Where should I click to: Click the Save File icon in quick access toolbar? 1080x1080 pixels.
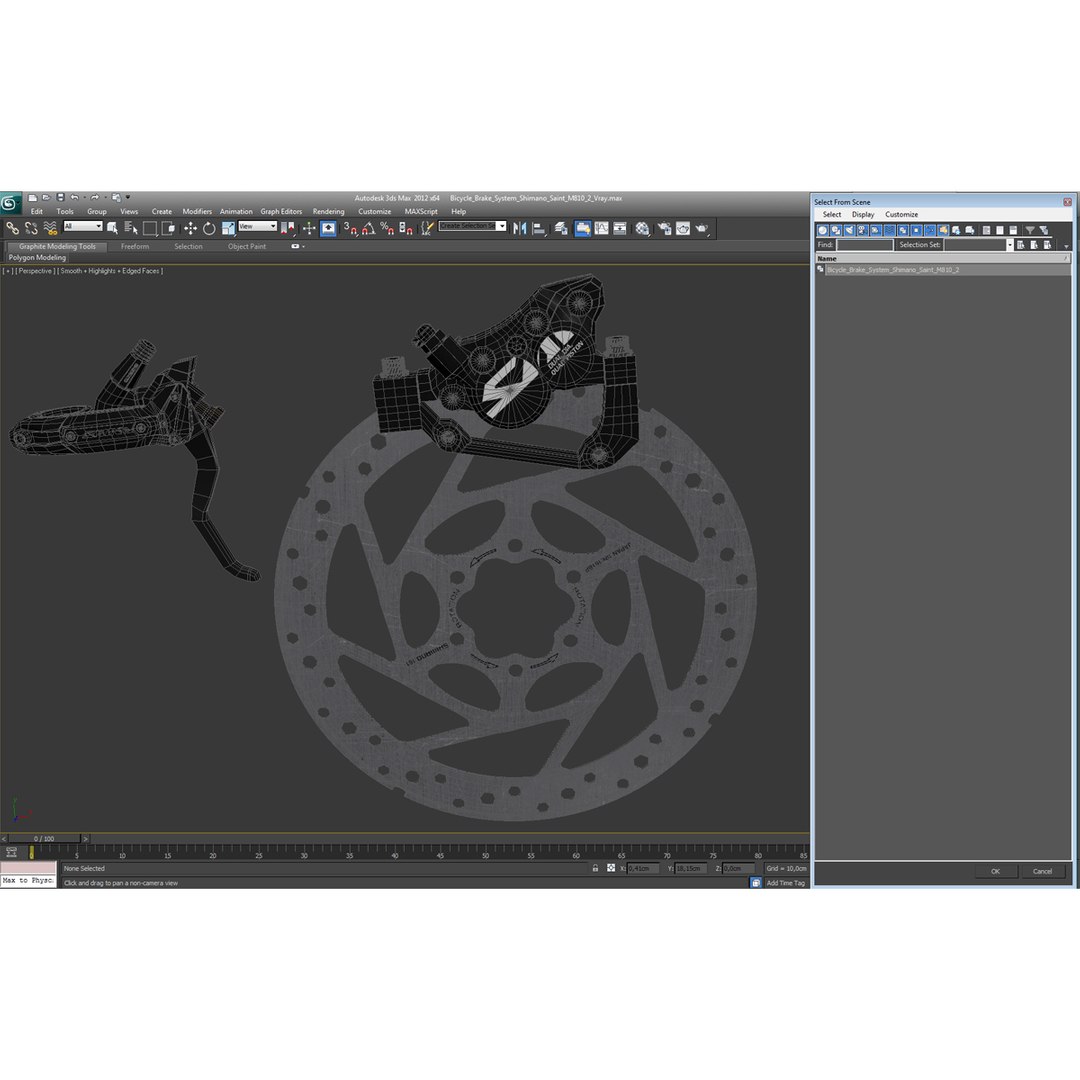tap(60, 198)
